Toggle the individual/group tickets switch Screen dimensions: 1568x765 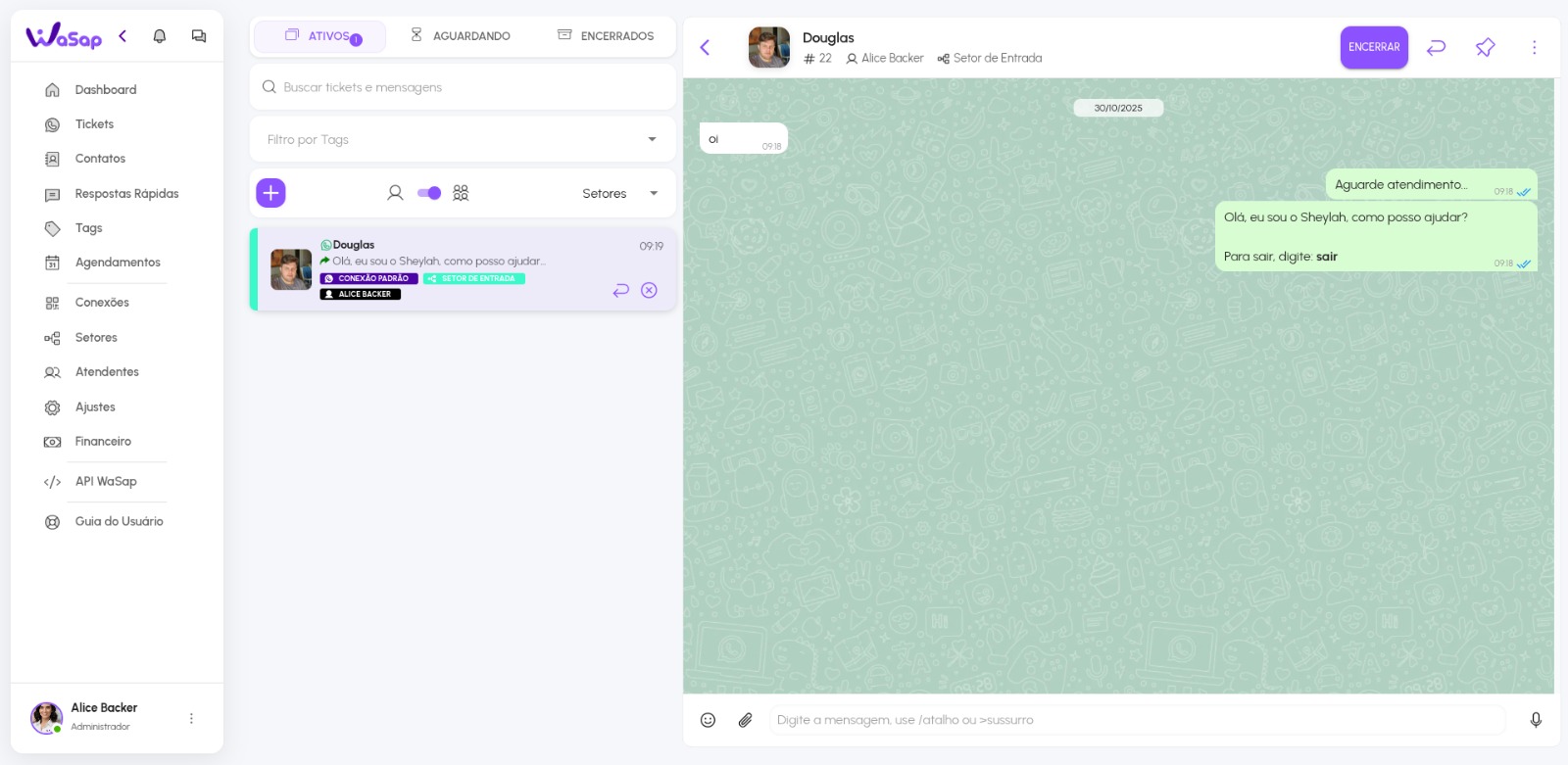click(429, 193)
